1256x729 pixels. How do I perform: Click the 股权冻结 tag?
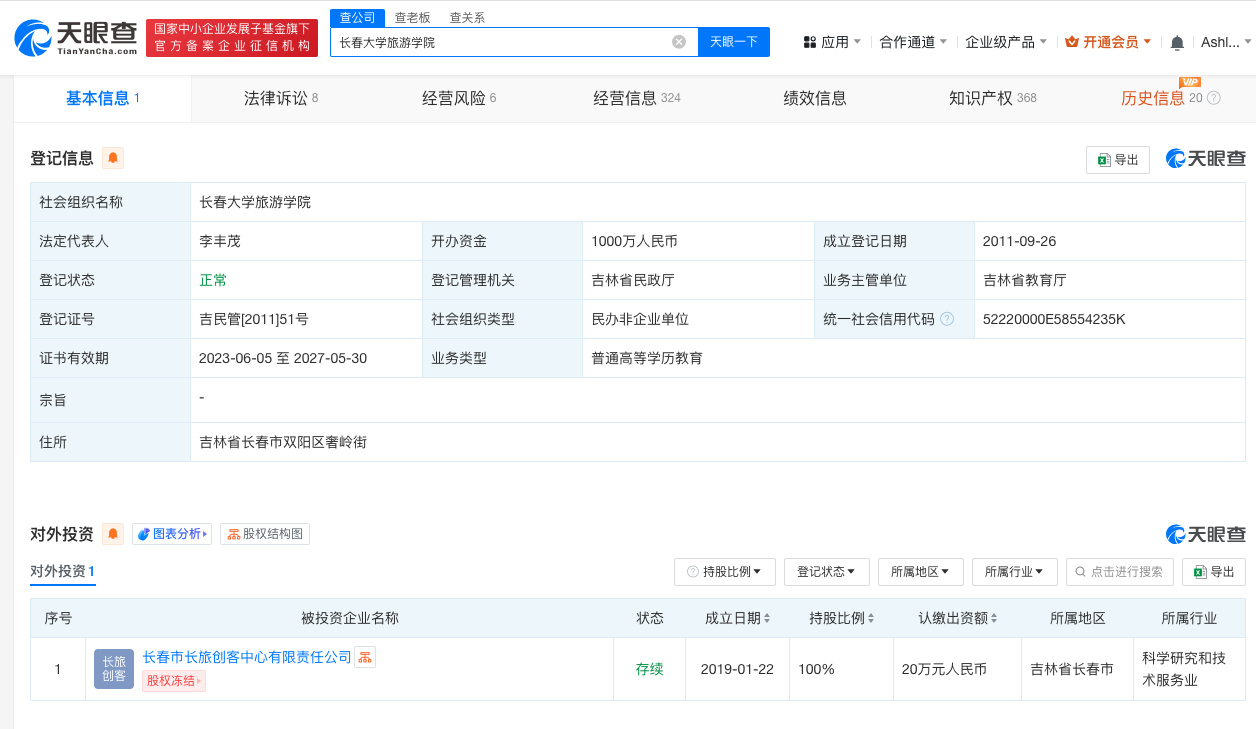pos(173,681)
